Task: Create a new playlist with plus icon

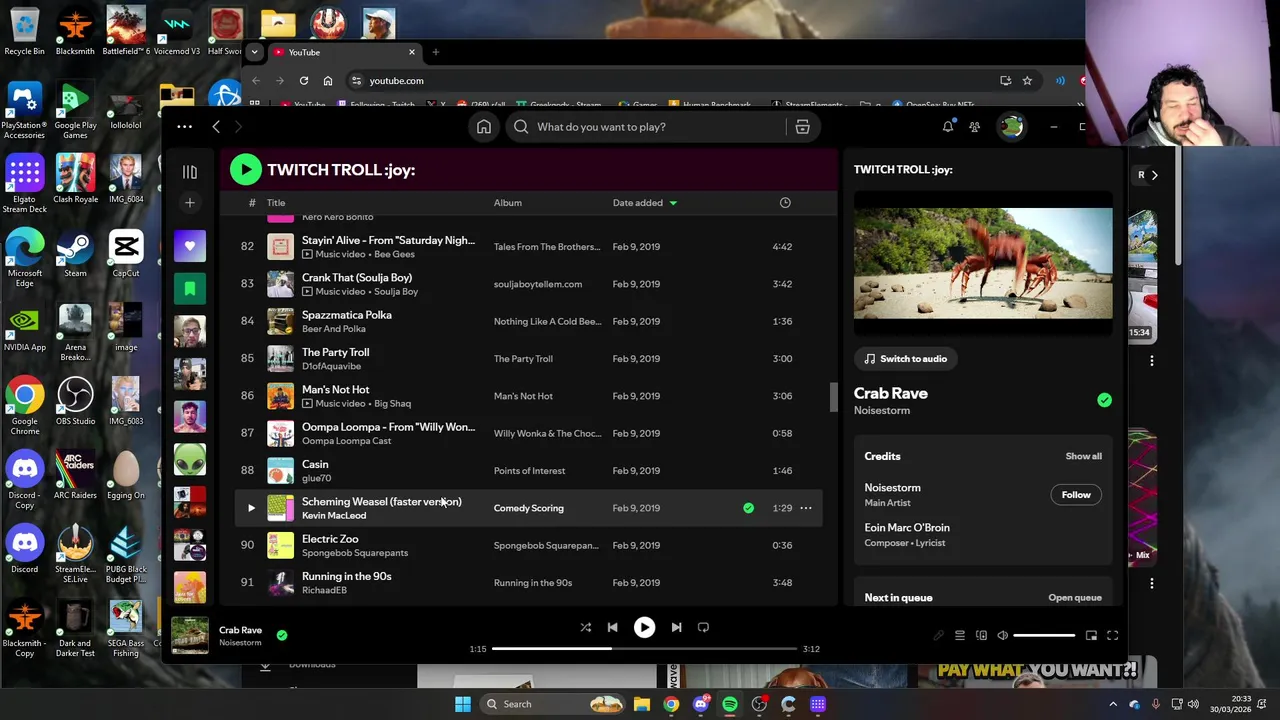Action: coord(190,203)
